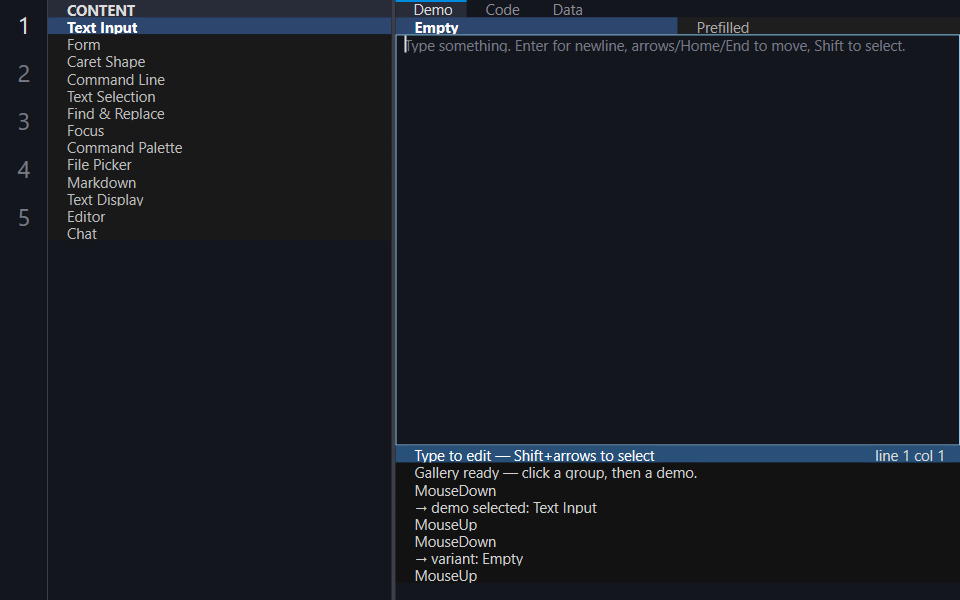This screenshot has height=600, width=960.
Task: Click the 'Type to edit — Shift+arrows to select' hint
Action: [x=534, y=456]
